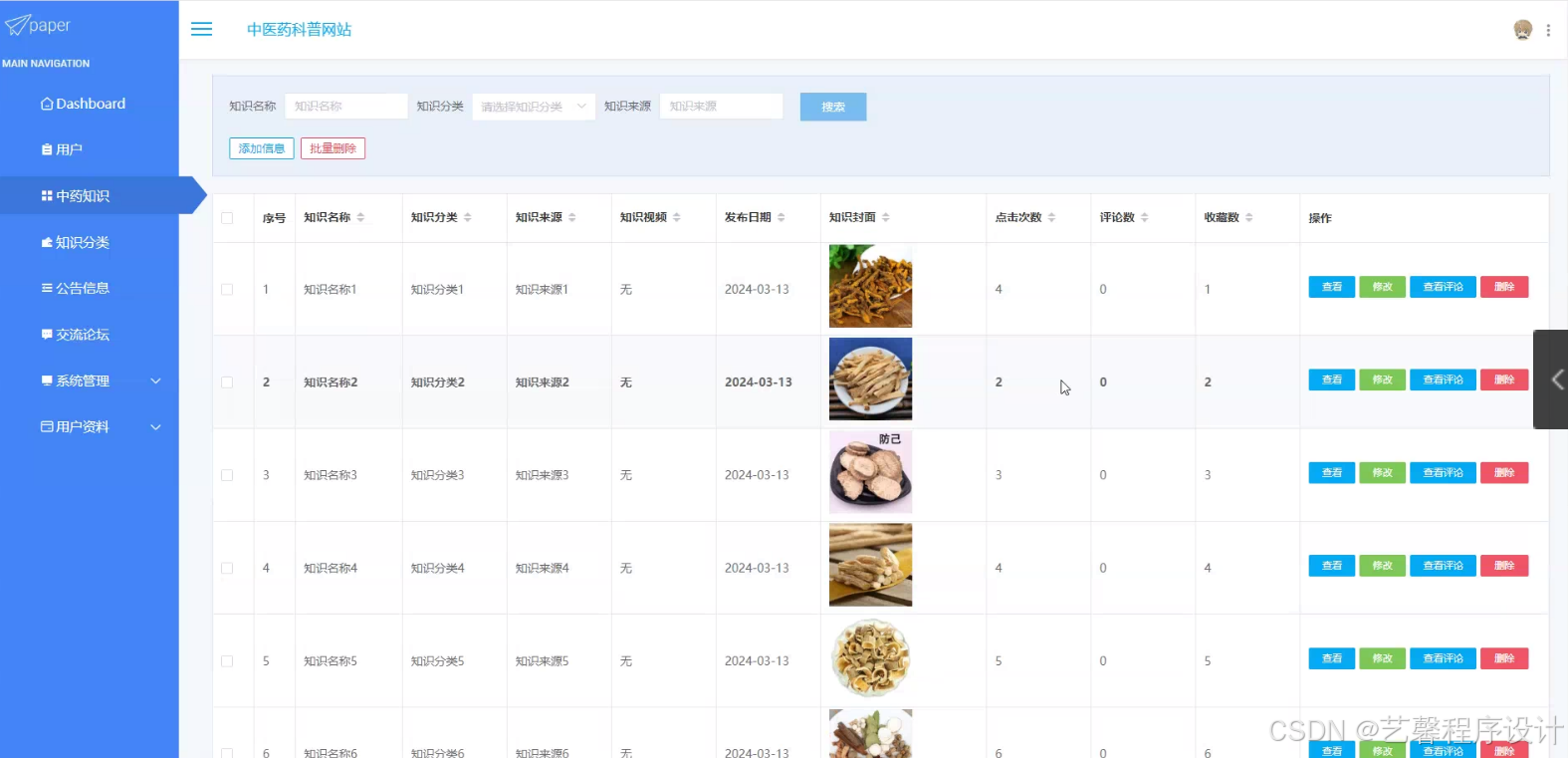This screenshot has width=1568, height=758.
Task: Click 修改 for row 知识名称5
Action: coord(1382,658)
